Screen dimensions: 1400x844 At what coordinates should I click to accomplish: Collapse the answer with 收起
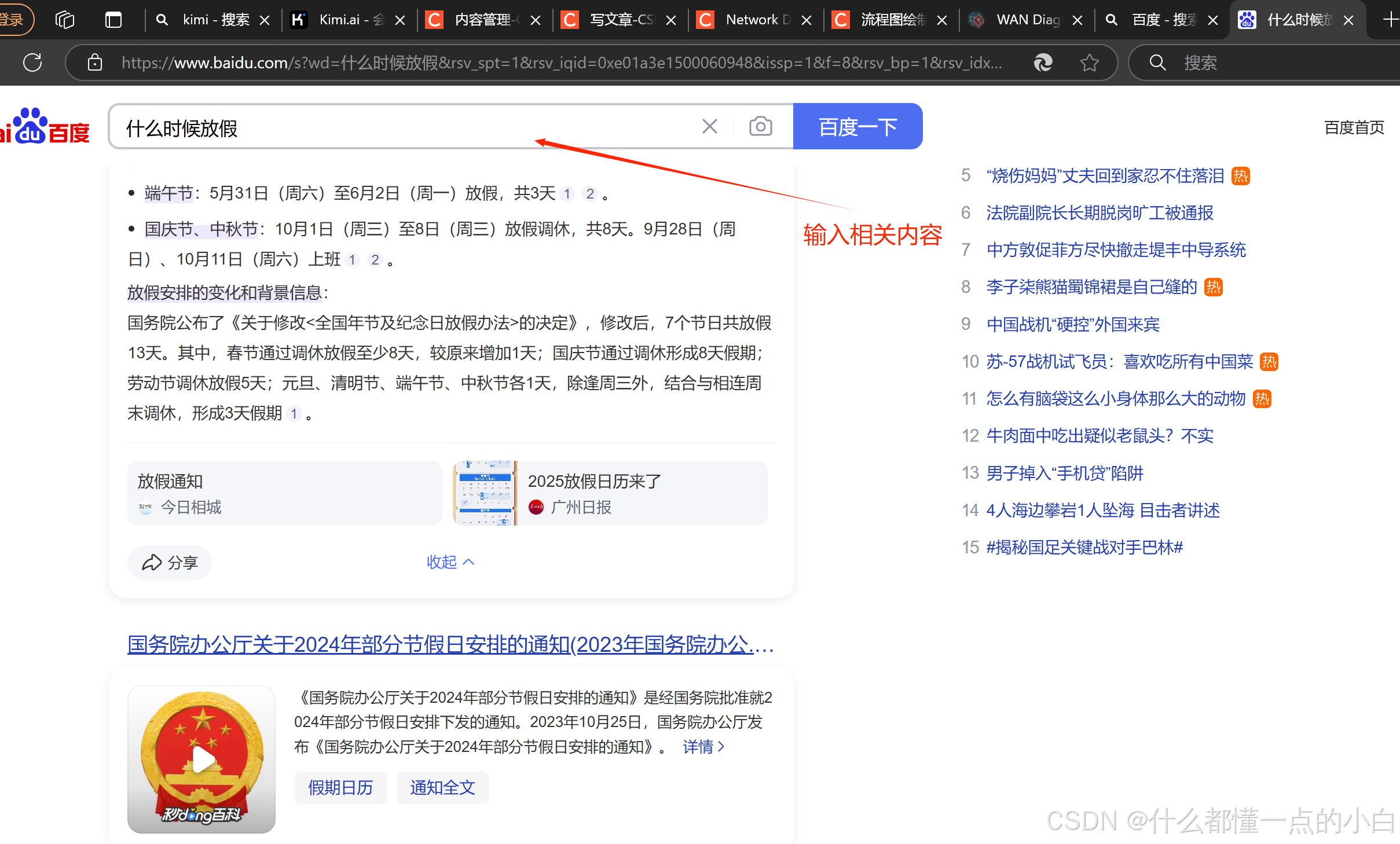tap(450, 562)
